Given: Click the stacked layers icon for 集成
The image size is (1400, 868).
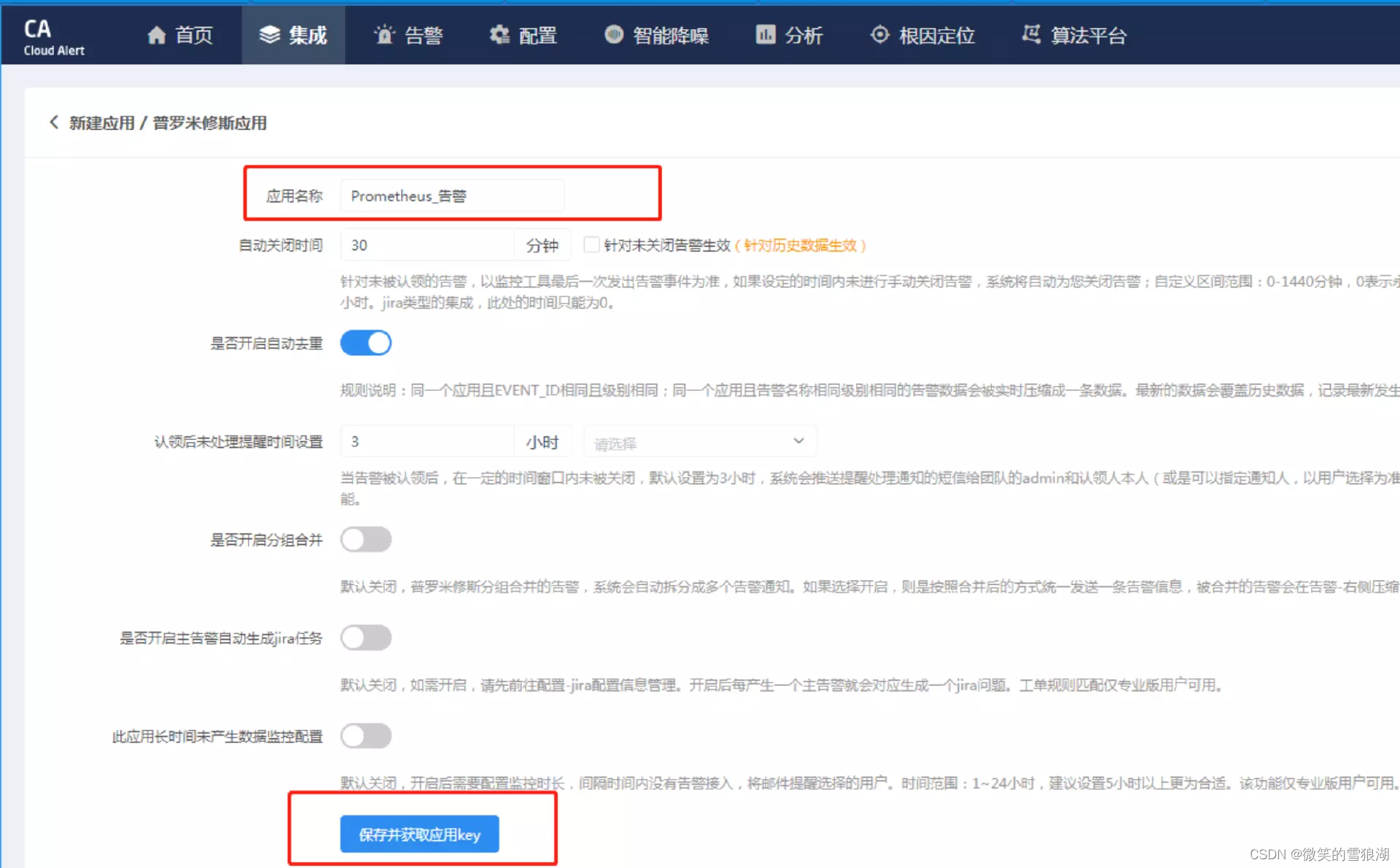Looking at the screenshot, I should point(269,35).
